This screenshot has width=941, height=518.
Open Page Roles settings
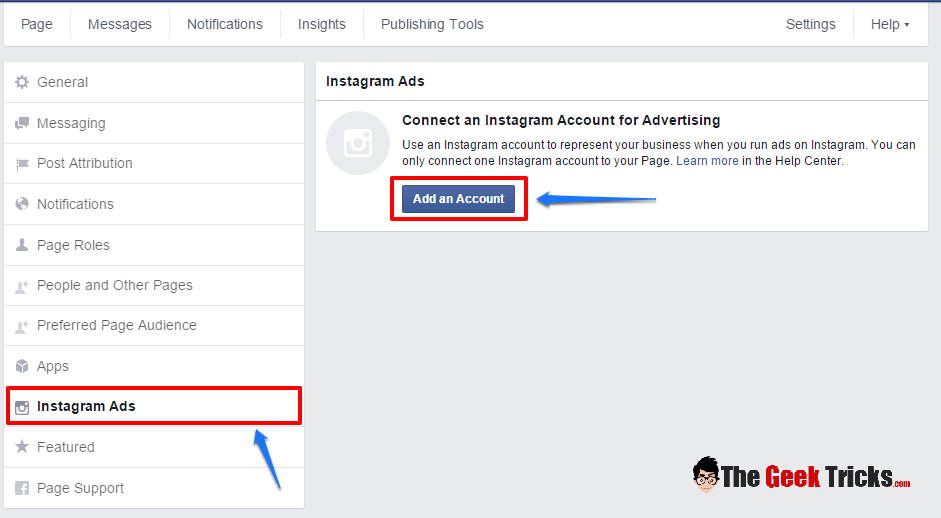(154, 245)
